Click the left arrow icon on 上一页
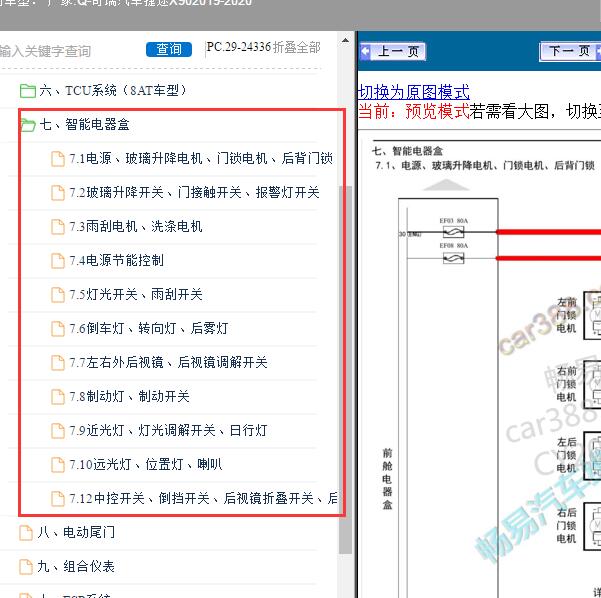The image size is (601, 598). click(366, 51)
